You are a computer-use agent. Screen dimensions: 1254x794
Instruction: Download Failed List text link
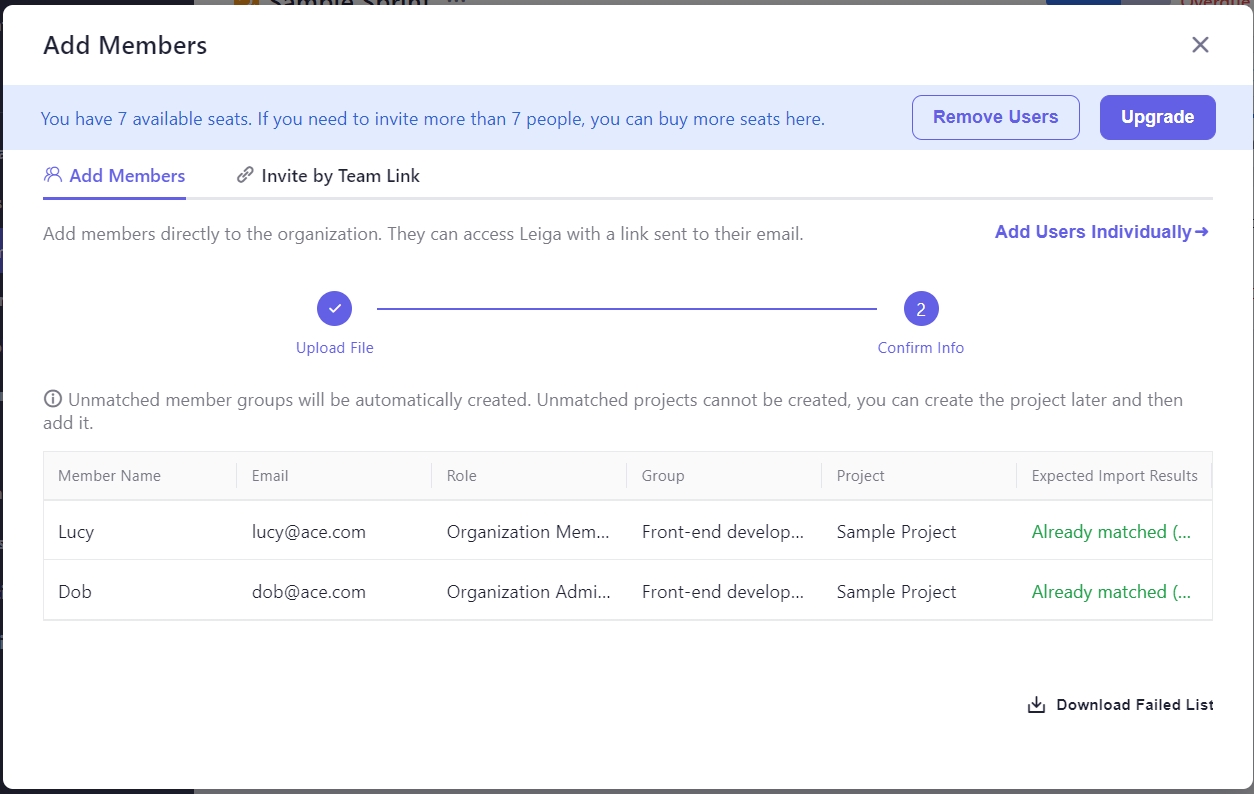(1134, 705)
